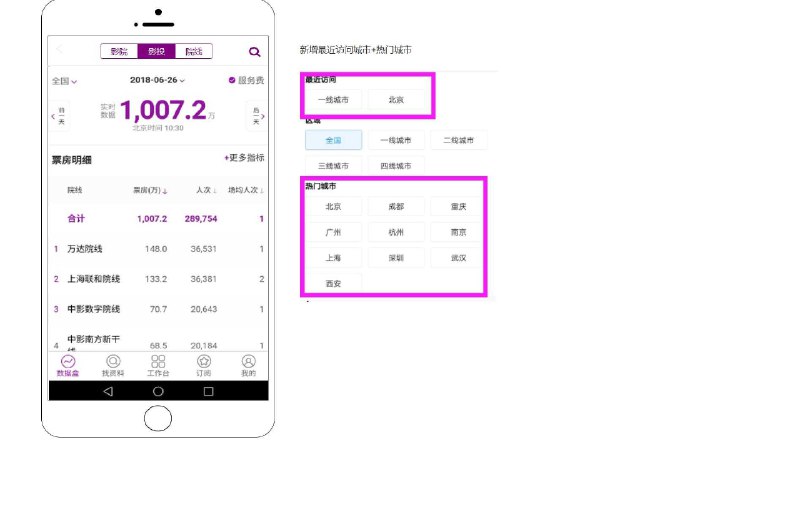Viewport: 800px width, 526px height.
Task: Click the +更多指标 link
Action: pos(244,158)
